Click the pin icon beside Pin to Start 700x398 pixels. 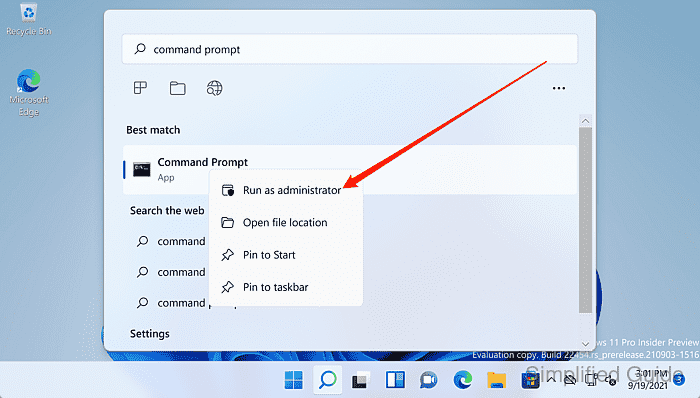pyautogui.click(x=228, y=255)
